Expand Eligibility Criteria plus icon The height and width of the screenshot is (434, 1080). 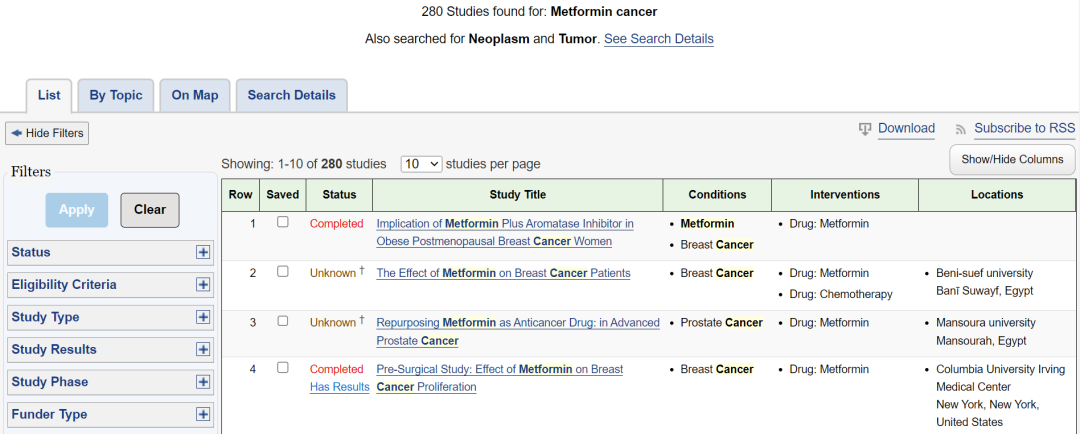pyautogui.click(x=202, y=285)
